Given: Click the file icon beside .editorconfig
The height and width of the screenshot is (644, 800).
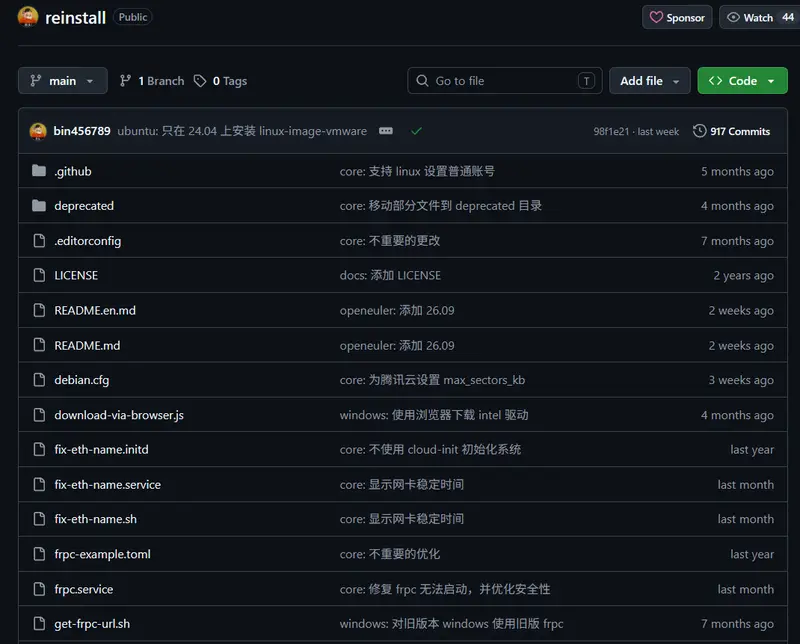Looking at the screenshot, I should pos(39,240).
